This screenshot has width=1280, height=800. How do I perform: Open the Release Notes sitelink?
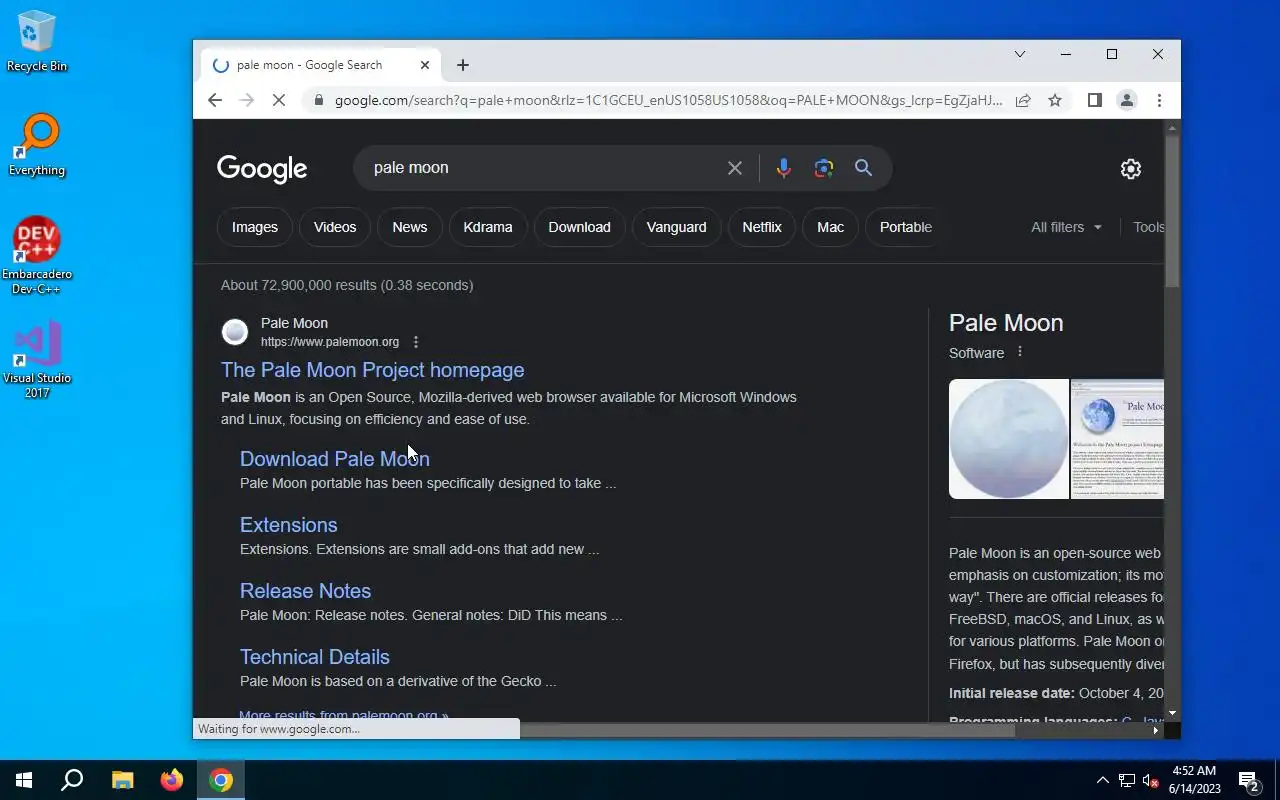306,591
